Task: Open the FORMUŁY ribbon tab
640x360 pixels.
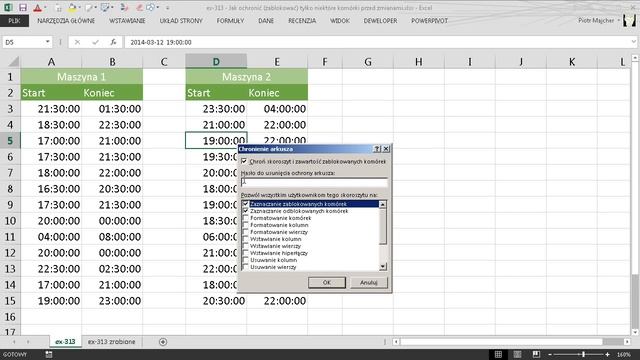Action: click(x=230, y=20)
